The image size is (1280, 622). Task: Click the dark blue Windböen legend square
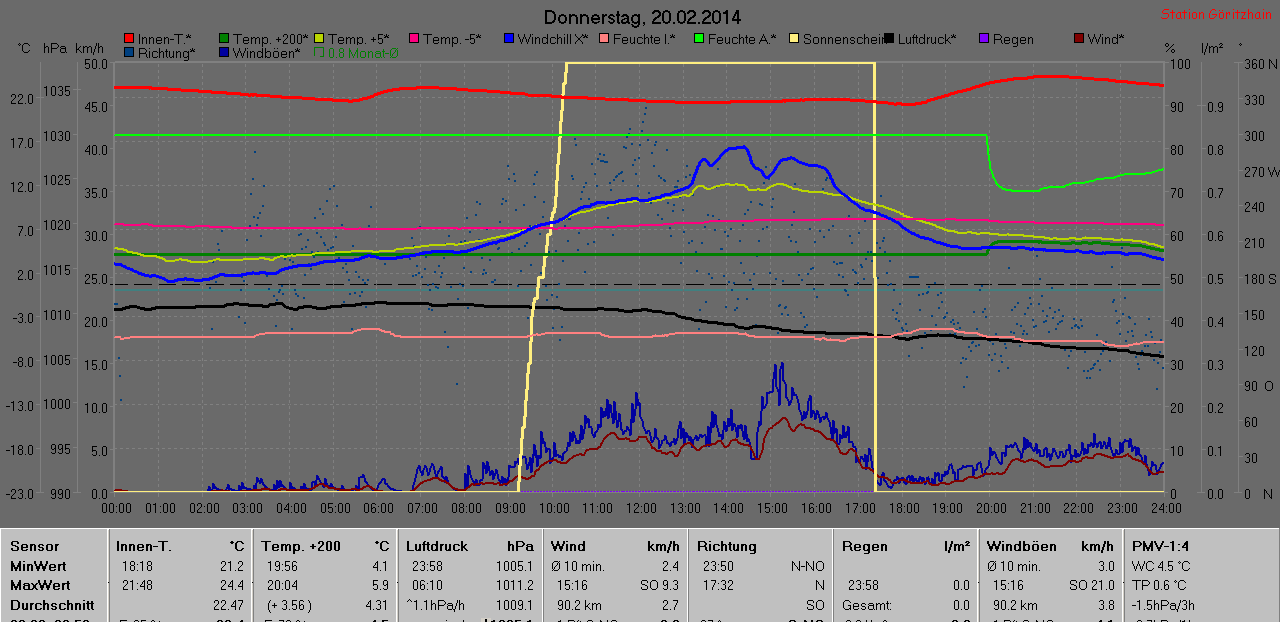point(225,53)
